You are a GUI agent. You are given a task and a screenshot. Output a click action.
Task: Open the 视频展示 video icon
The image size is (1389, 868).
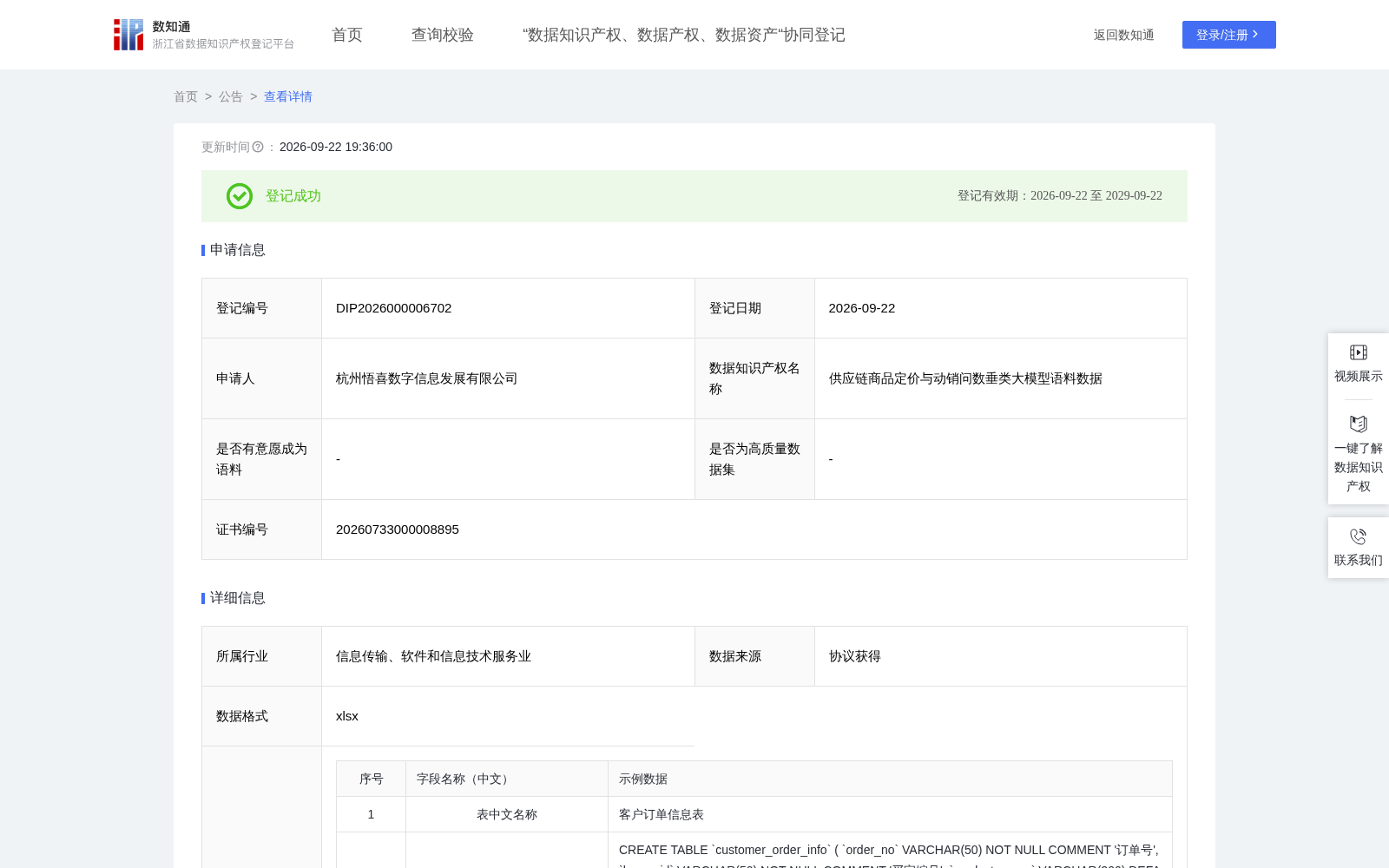pyautogui.click(x=1359, y=352)
